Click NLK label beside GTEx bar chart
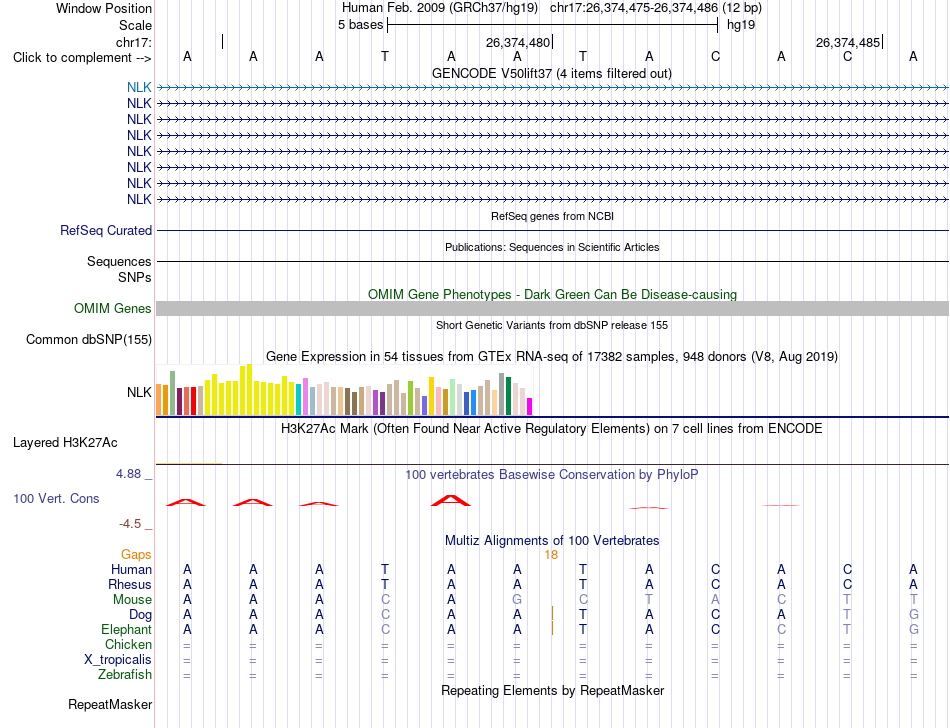The height and width of the screenshot is (728, 950). coord(139,392)
